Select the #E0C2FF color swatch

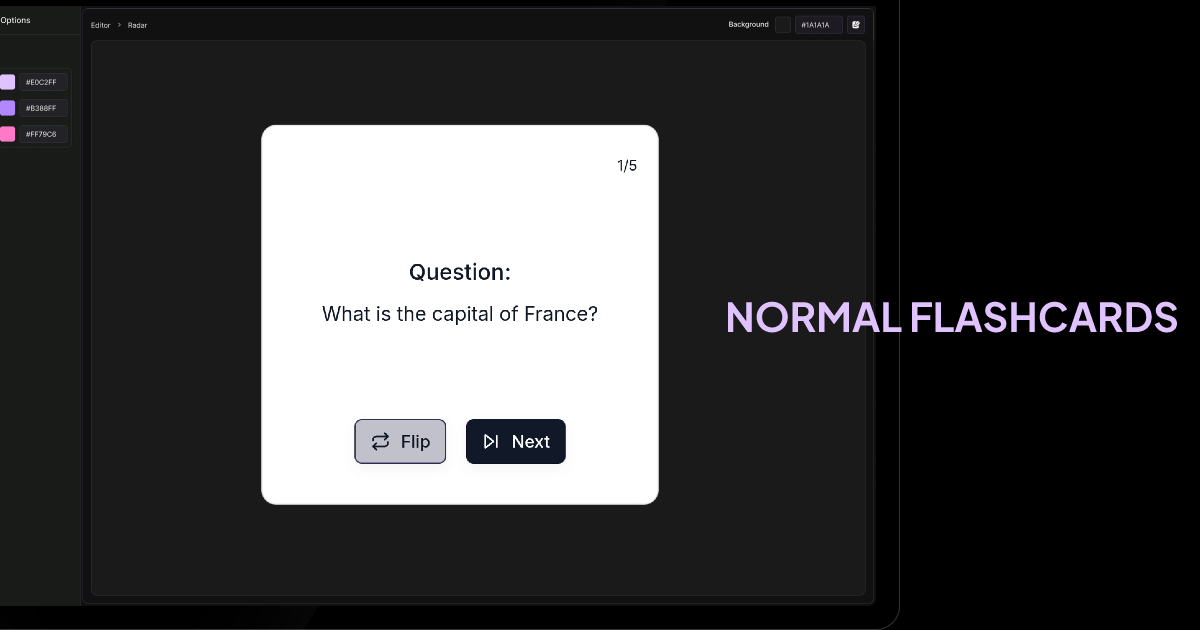tap(8, 82)
